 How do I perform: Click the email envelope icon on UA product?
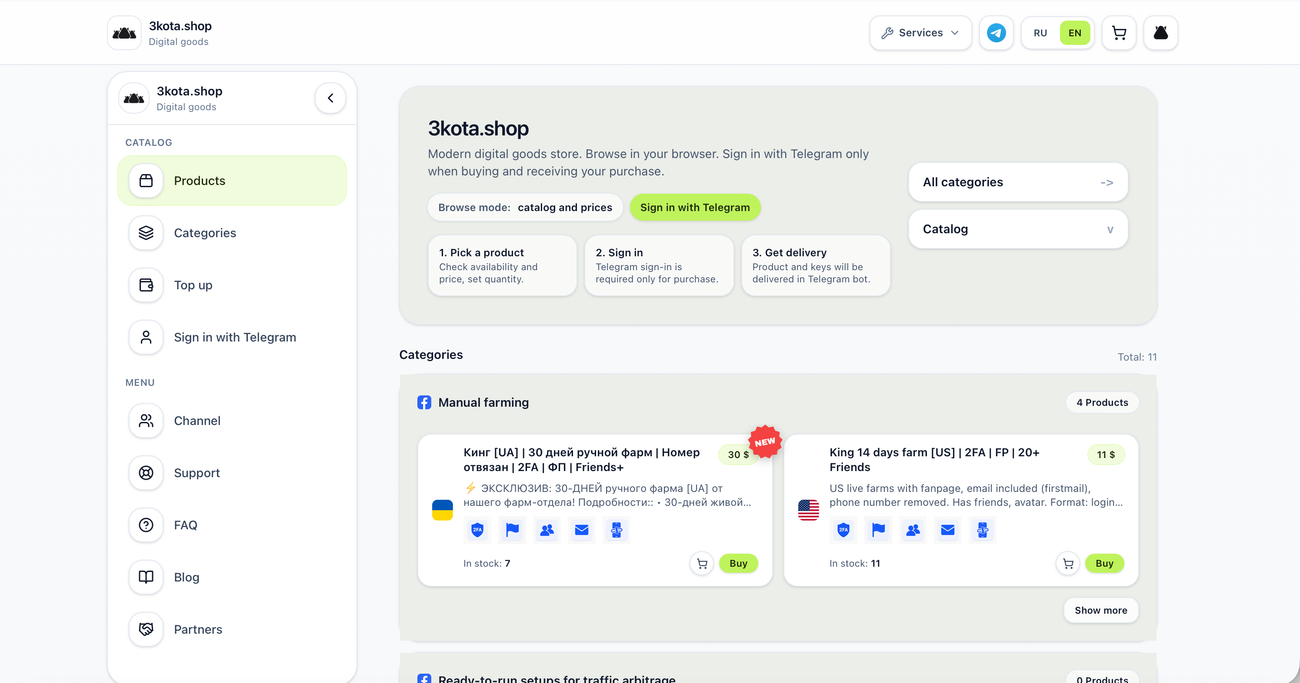point(582,530)
